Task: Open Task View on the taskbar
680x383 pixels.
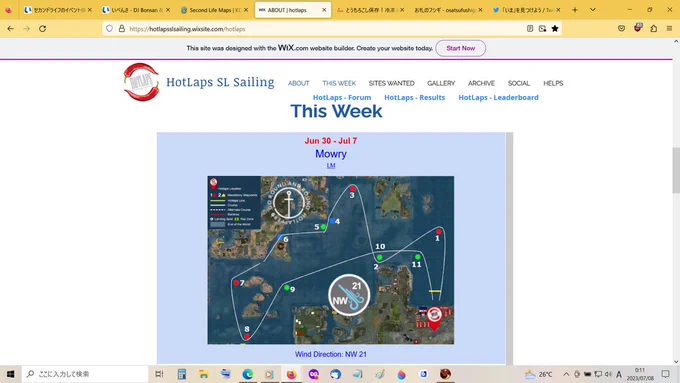Action: [159, 374]
